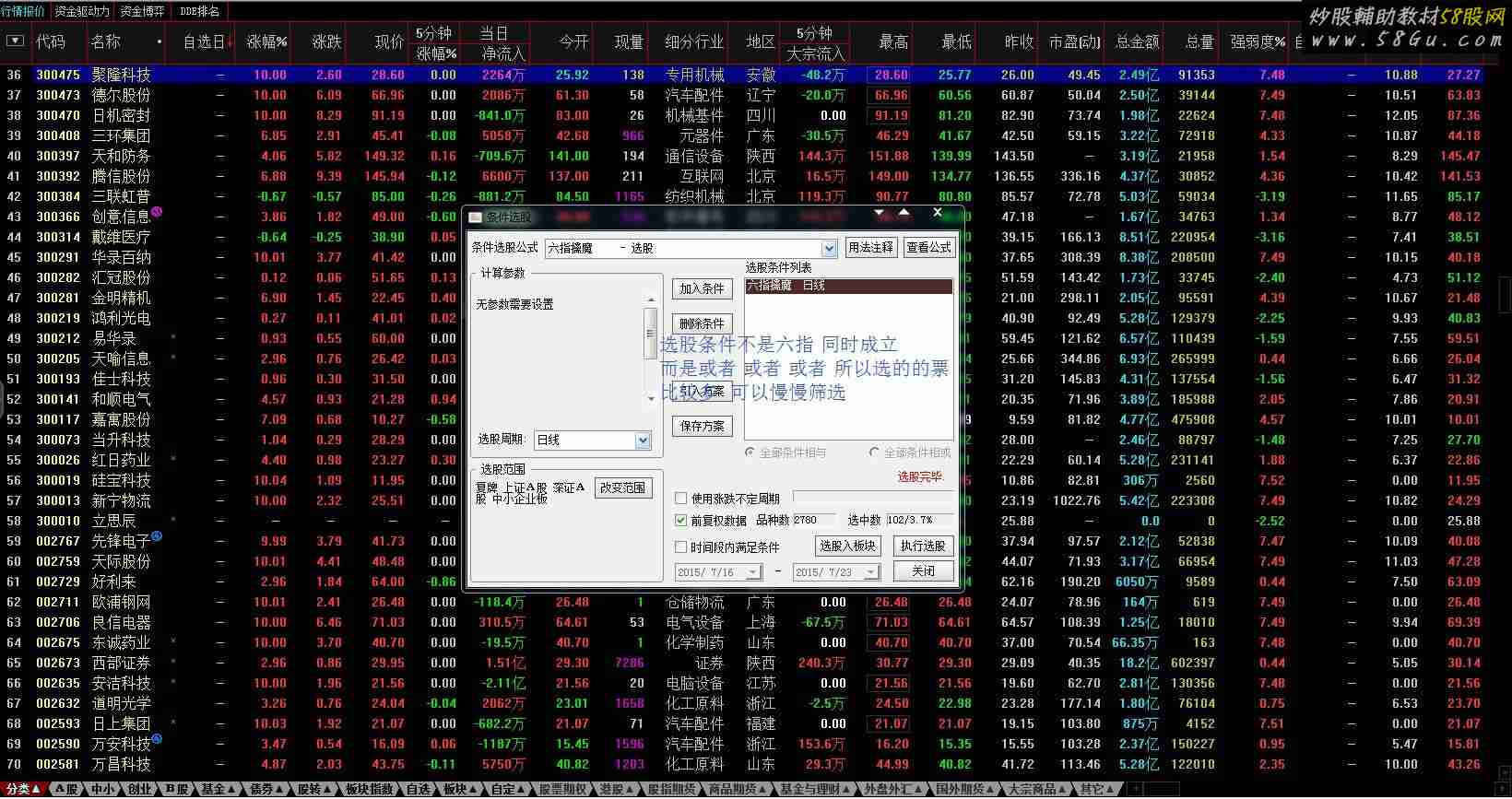Screen dimensions: 1512x799
Task: Check 使用涨跌不定周期 option
Action: 681,499
